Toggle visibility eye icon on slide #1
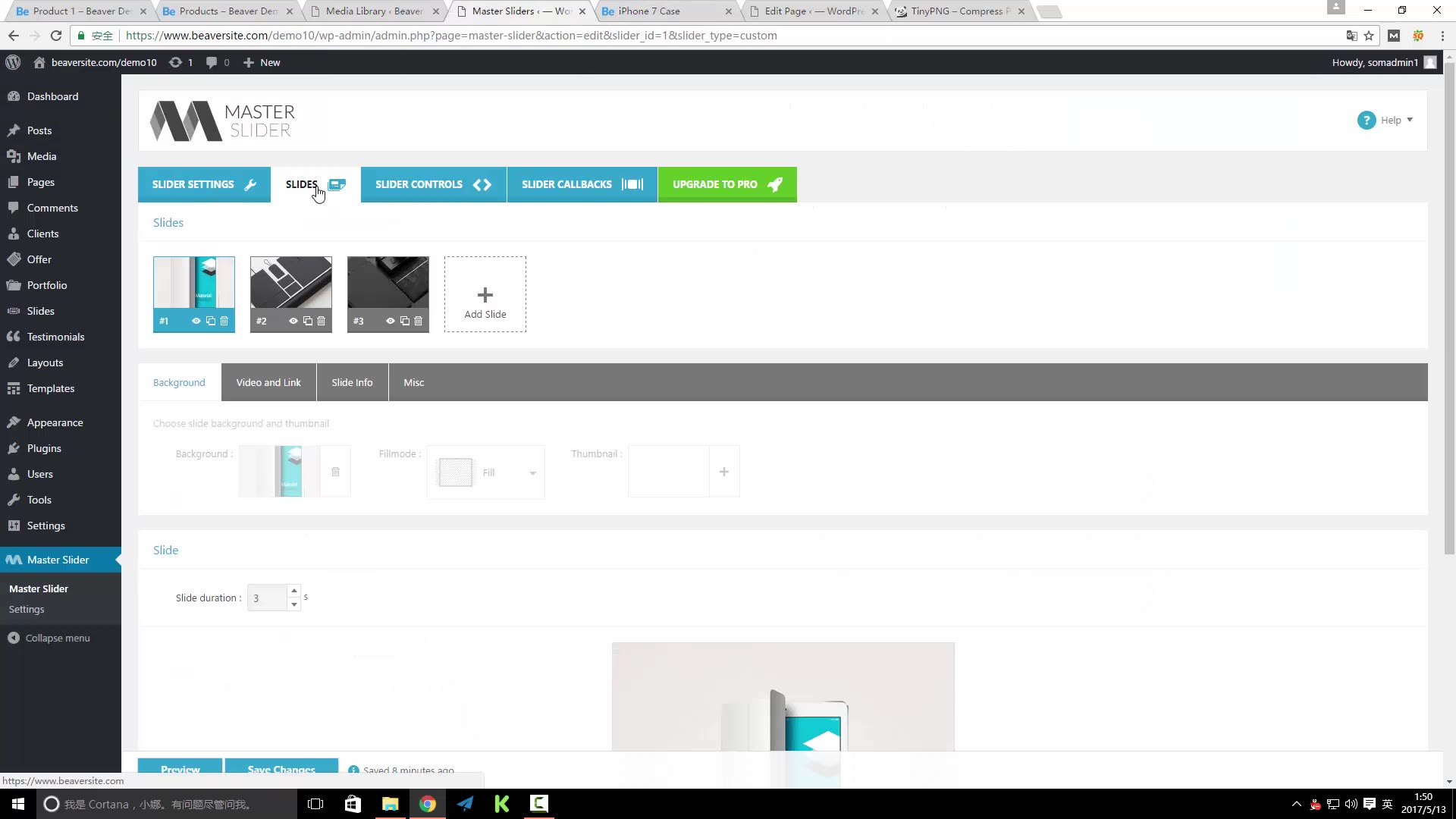Image resolution: width=1456 pixels, height=819 pixels. (x=196, y=321)
